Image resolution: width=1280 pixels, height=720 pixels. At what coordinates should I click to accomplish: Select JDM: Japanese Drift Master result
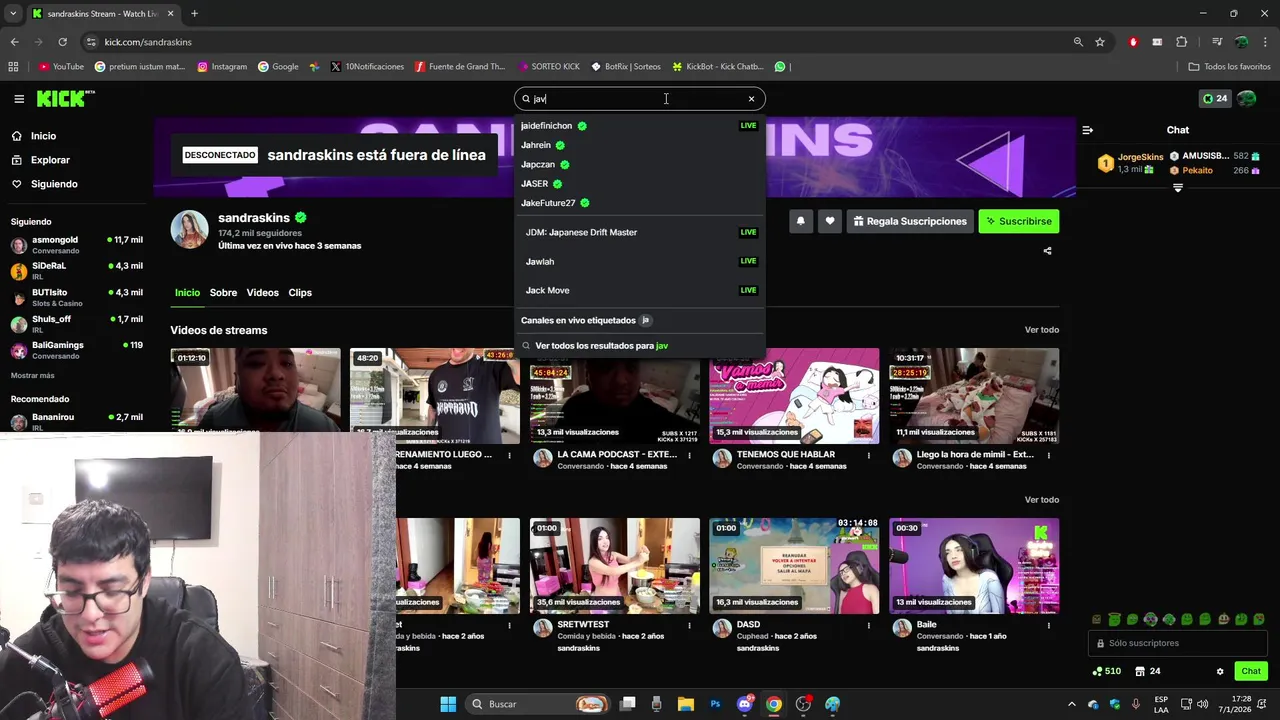(640, 232)
